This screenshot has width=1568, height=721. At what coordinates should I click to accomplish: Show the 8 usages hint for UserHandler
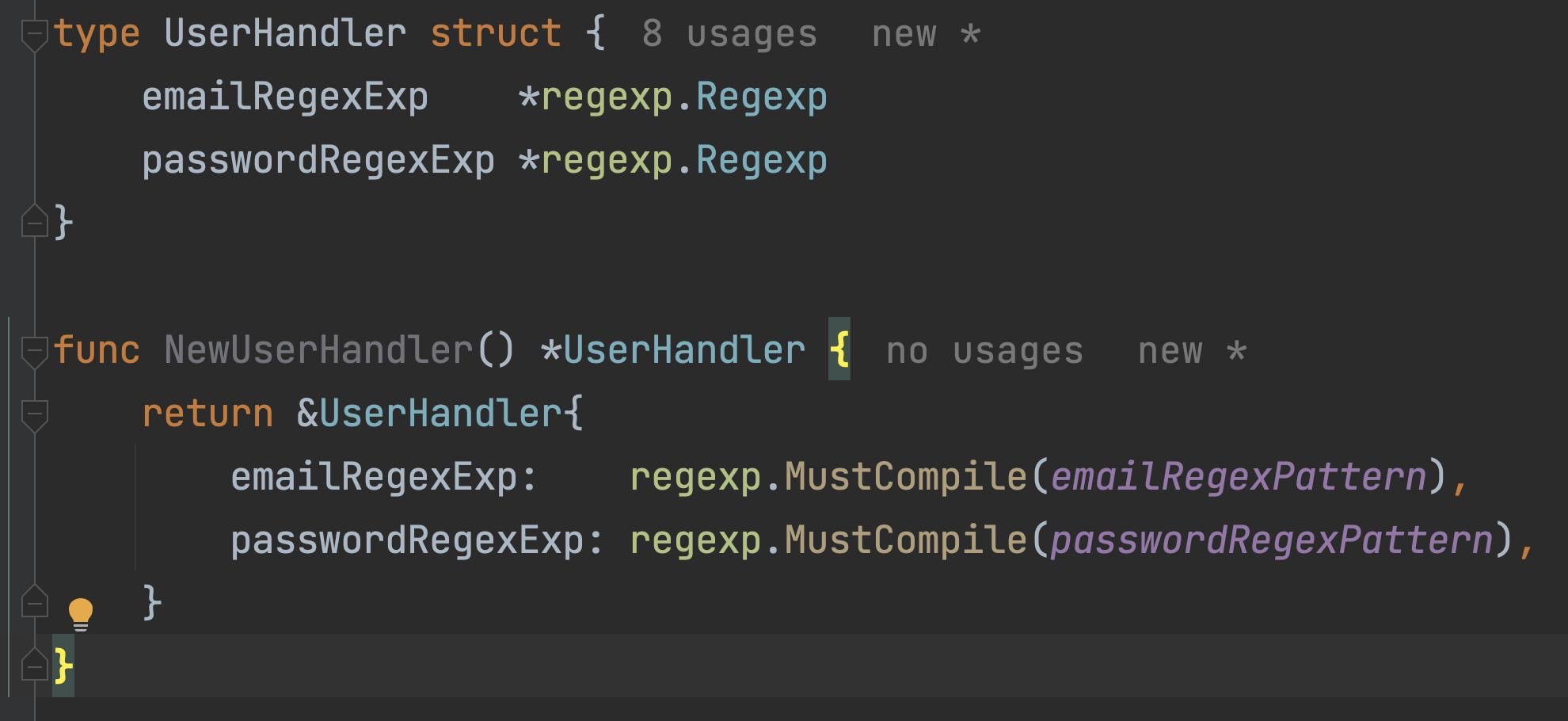coord(729,34)
